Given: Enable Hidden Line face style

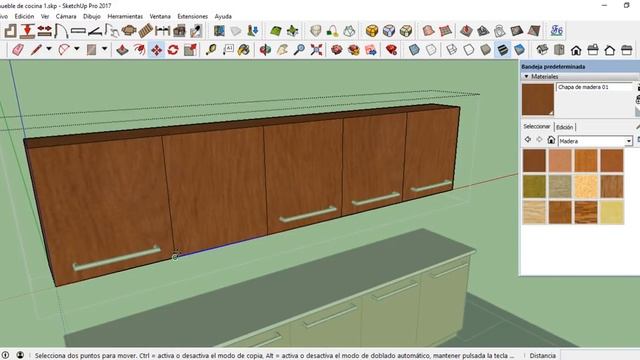Looking at the screenshot, I should [x=469, y=50].
